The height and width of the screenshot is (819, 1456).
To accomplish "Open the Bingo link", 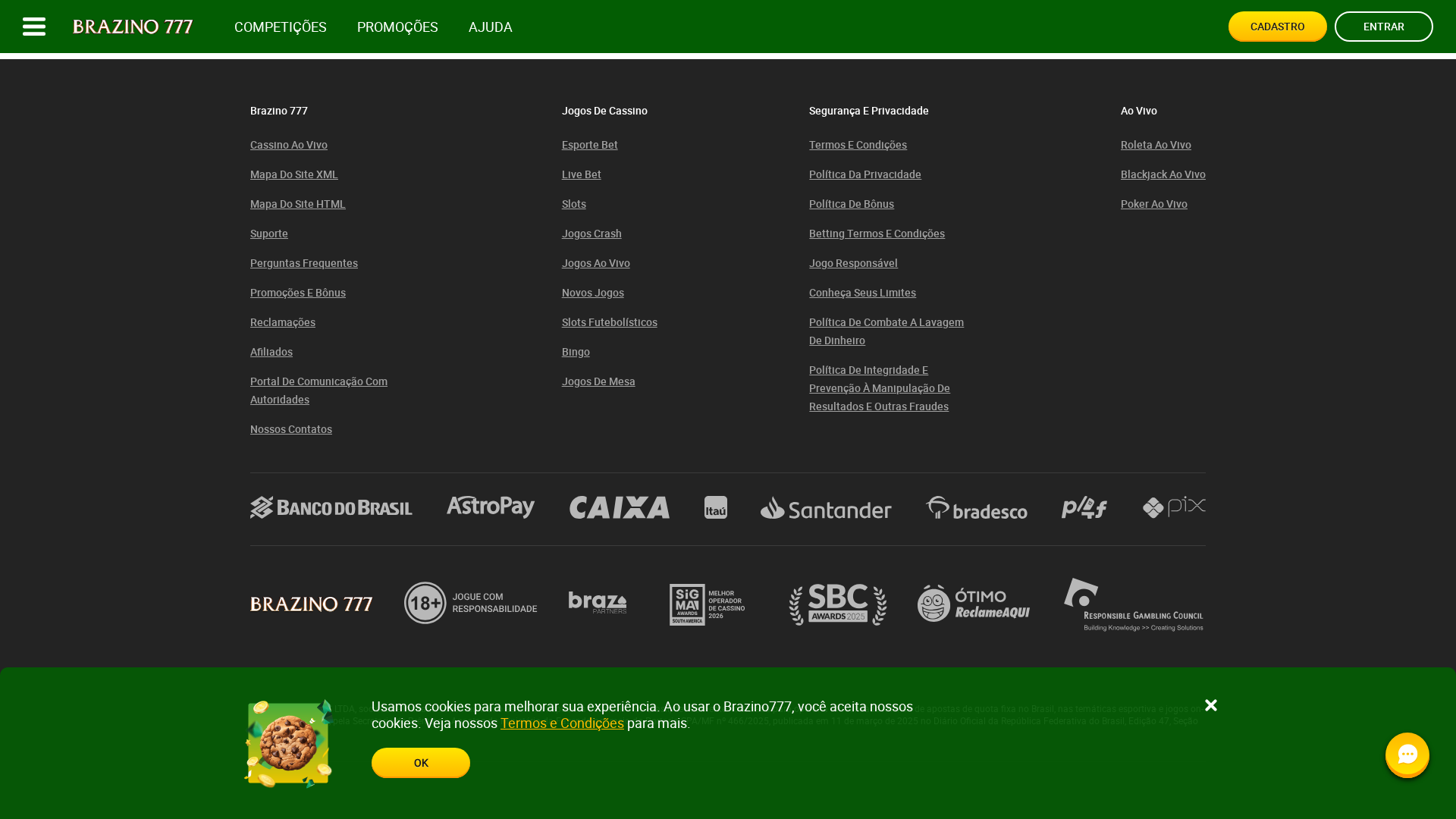I will (576, 352).
